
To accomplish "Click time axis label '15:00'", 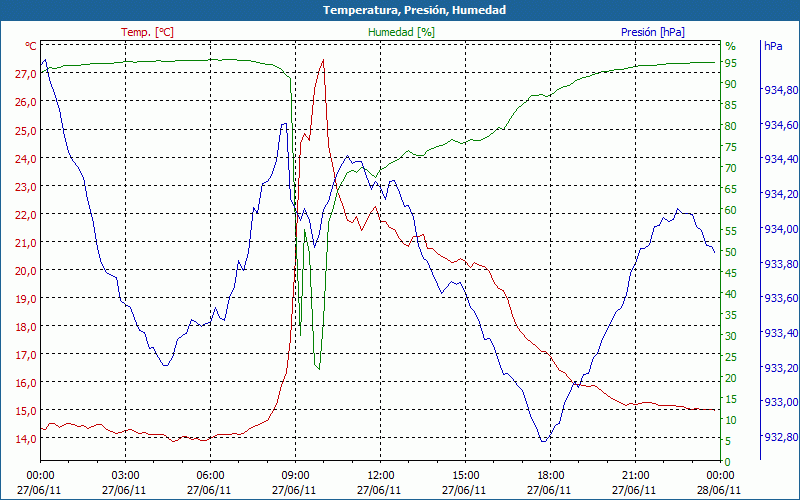I will 465,476.
